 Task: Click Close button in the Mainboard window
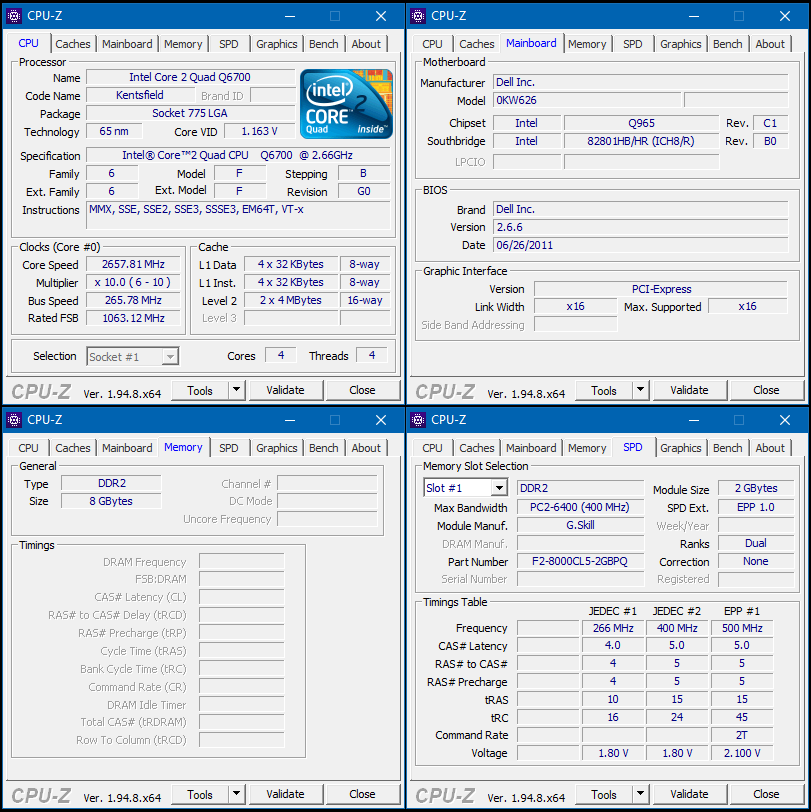point(766,390)
